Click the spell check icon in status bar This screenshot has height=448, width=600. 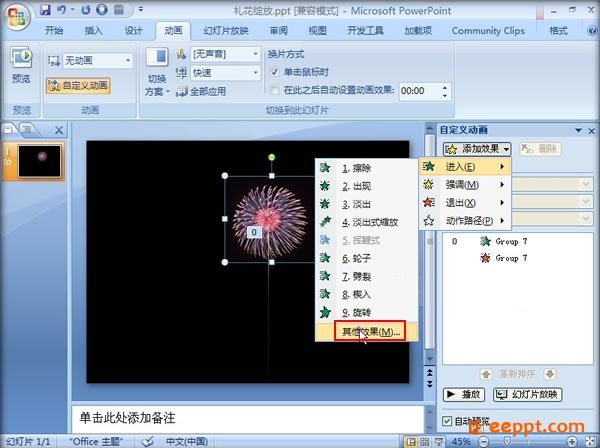148,441
